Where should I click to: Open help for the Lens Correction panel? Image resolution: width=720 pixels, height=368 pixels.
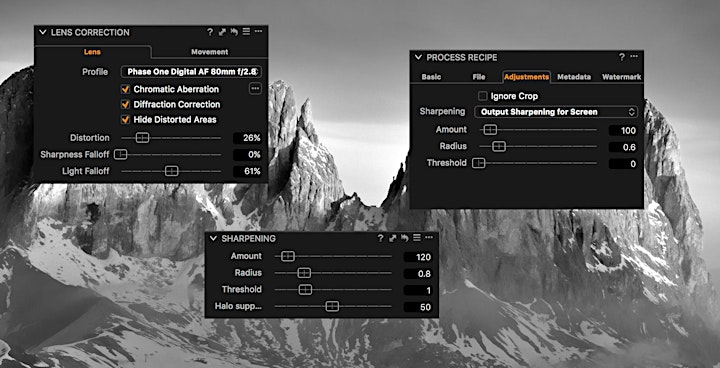[210, 32]
